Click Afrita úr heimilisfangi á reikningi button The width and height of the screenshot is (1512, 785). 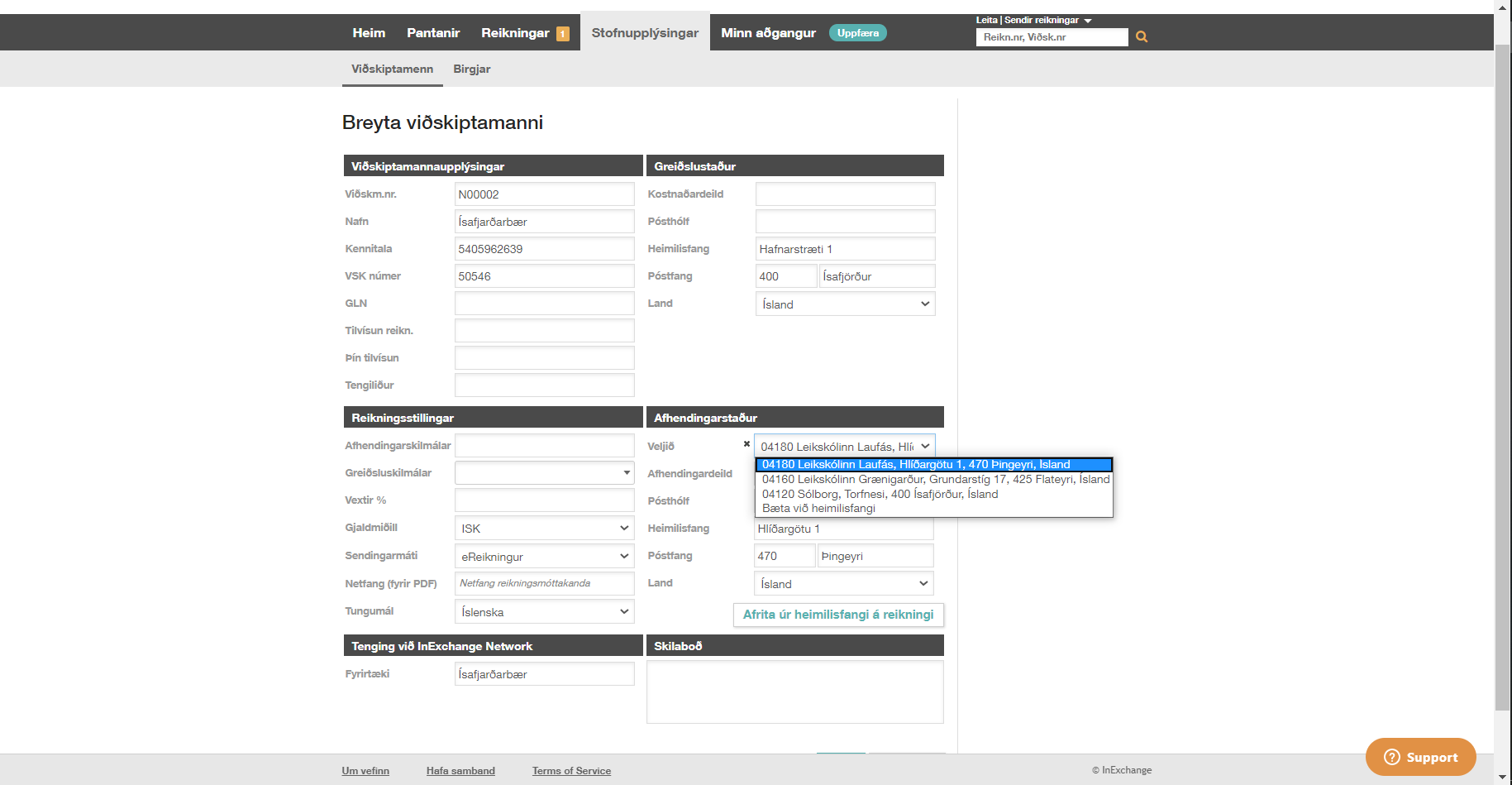(x=837, y=615)
